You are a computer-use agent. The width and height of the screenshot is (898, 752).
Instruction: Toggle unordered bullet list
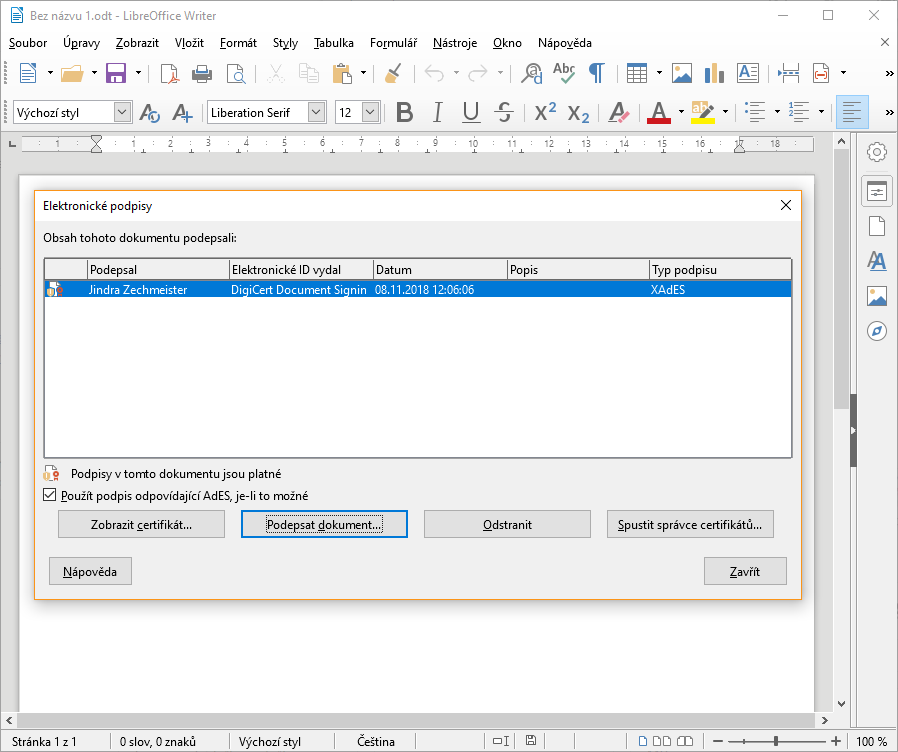[x=755, y=112]
